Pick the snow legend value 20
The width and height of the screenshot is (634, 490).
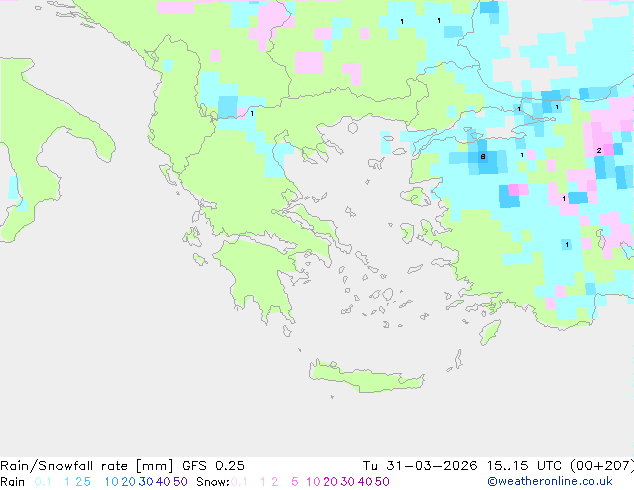(x=330, y=482)
